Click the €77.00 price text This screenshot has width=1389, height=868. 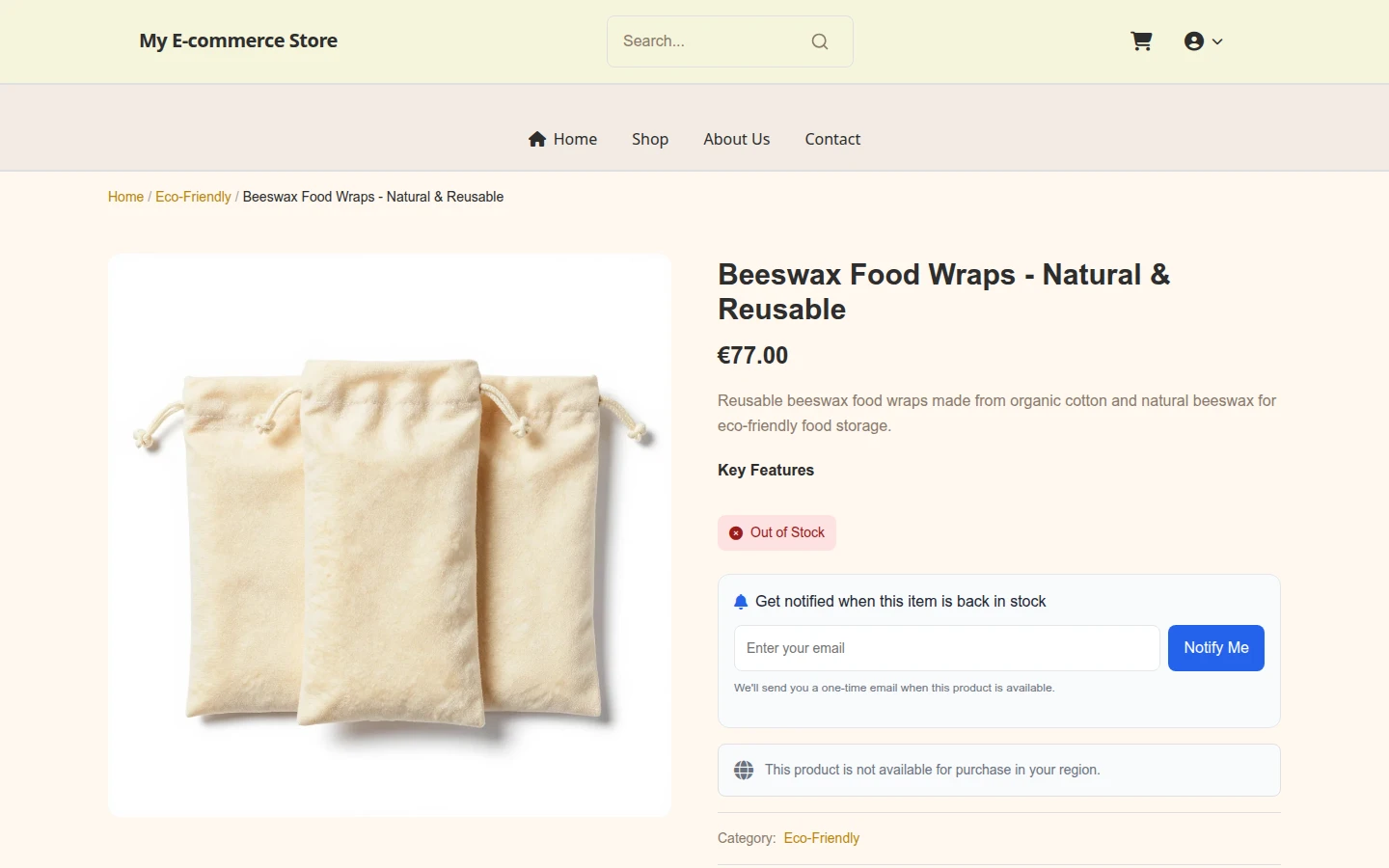click(x=752, y=355)
